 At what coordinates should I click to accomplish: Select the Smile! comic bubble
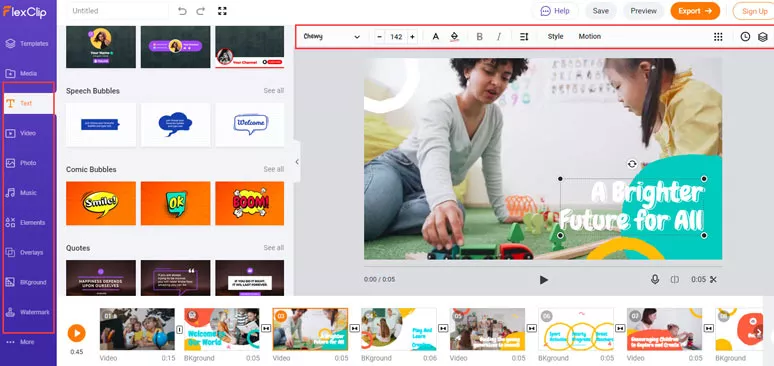coord(101,203)
